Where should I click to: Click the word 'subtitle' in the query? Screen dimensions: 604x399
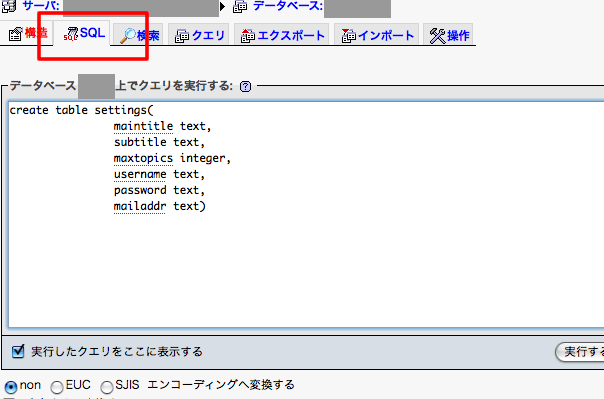pos(140,142)
